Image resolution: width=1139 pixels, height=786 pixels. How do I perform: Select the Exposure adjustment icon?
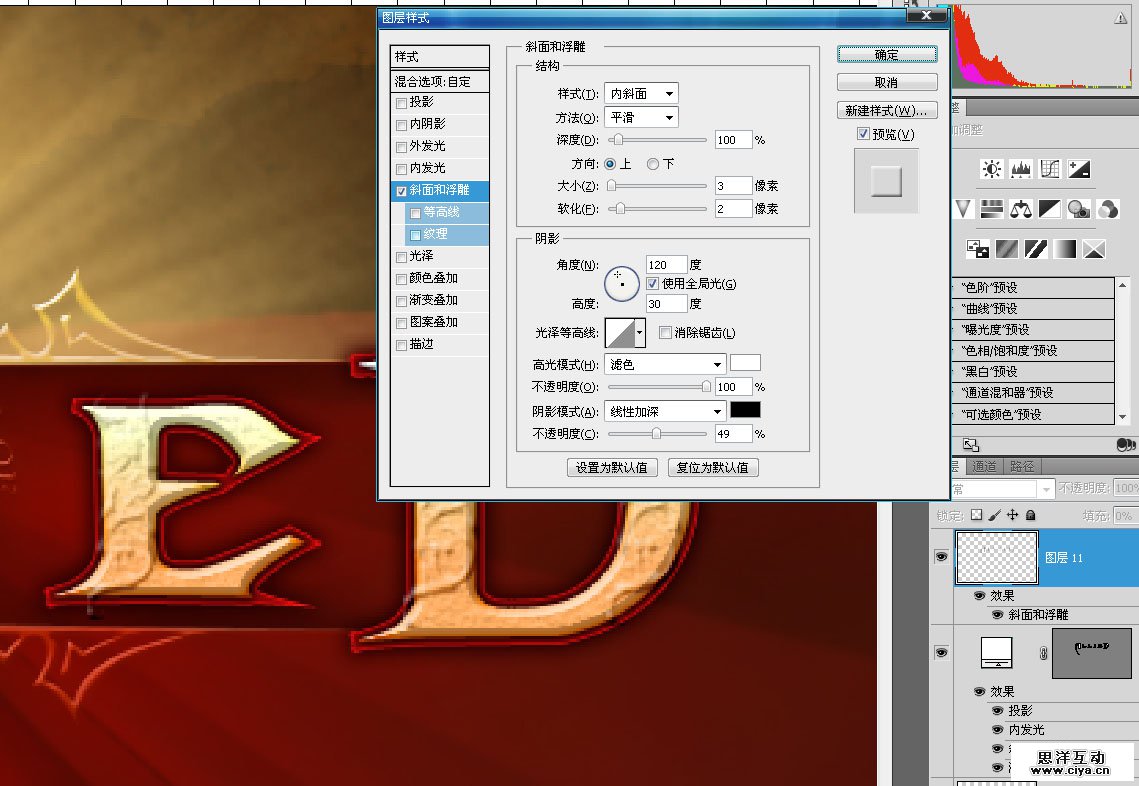point(1079,170)
